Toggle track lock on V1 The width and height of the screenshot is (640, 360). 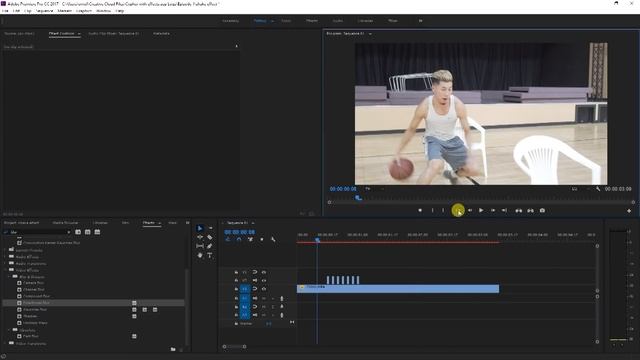[236, 289]
